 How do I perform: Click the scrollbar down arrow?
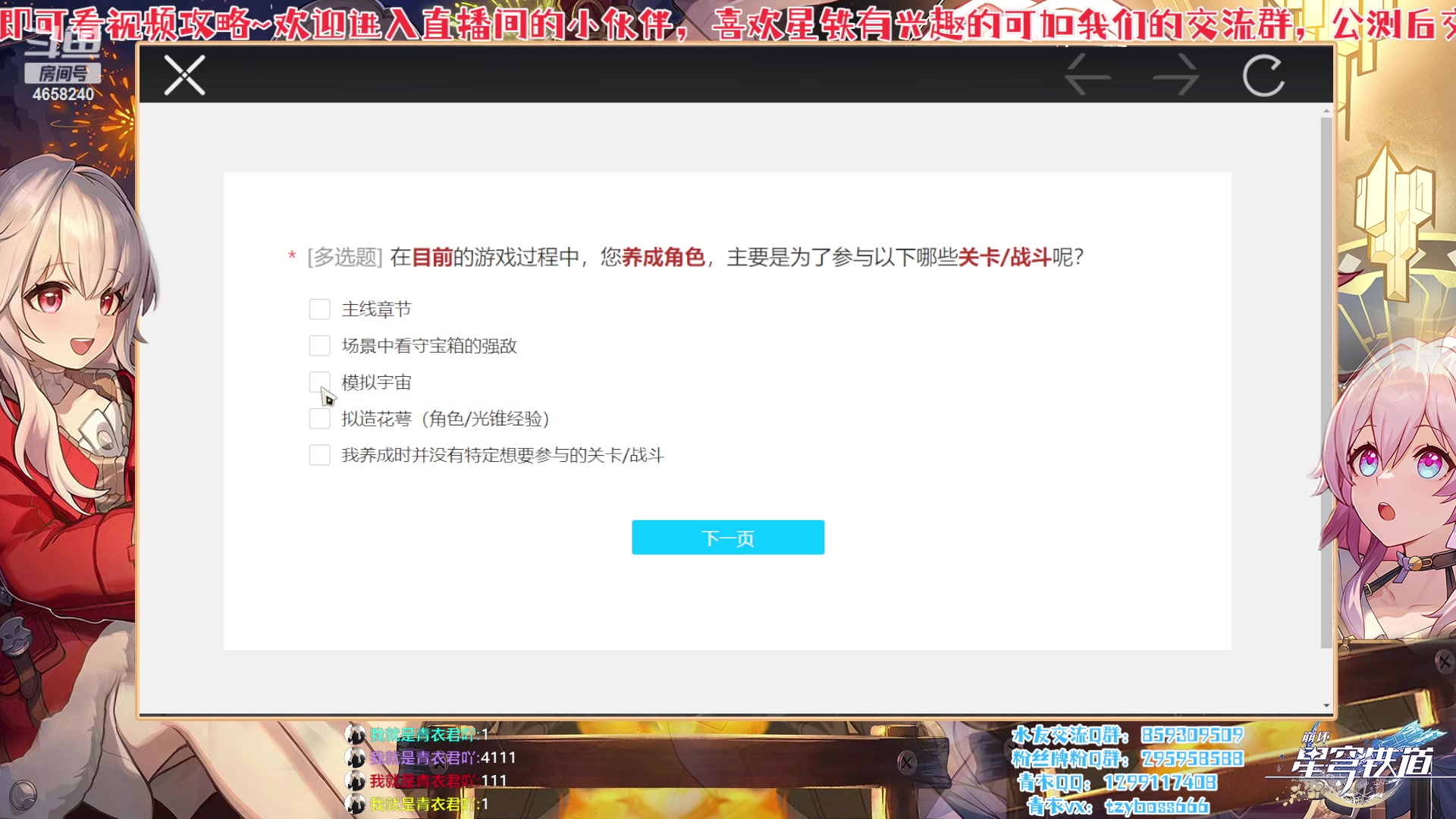(x=1326, y=706)
